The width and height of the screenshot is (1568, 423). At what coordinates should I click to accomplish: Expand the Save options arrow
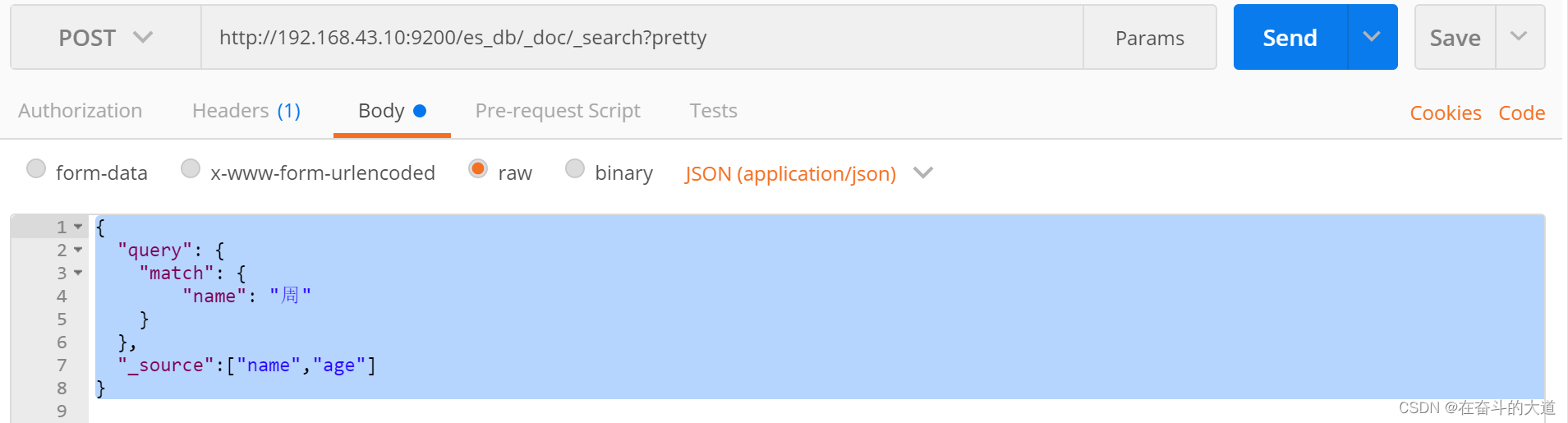(x=1519, y=37)
